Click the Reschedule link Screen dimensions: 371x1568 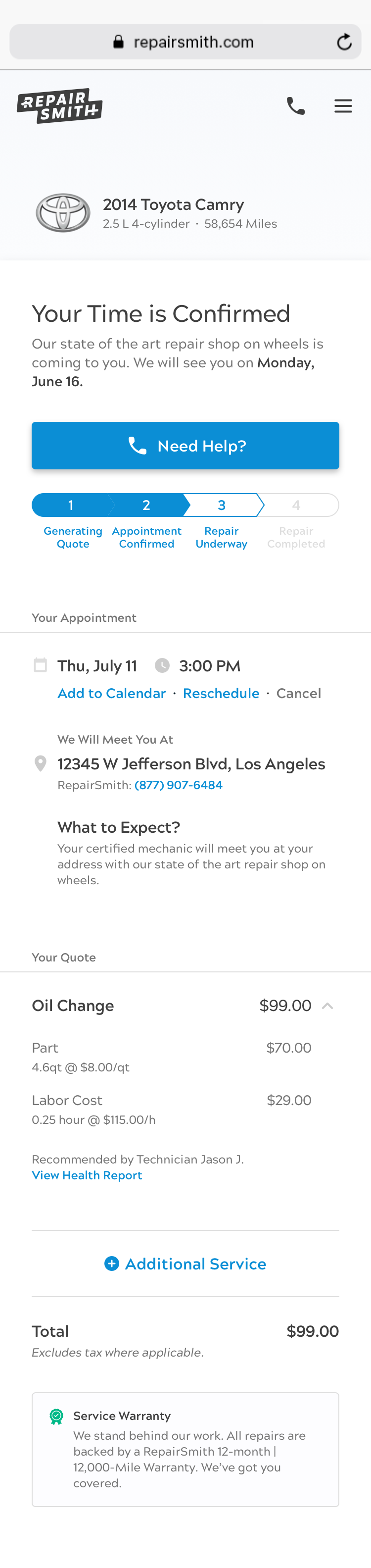[221, 693]
